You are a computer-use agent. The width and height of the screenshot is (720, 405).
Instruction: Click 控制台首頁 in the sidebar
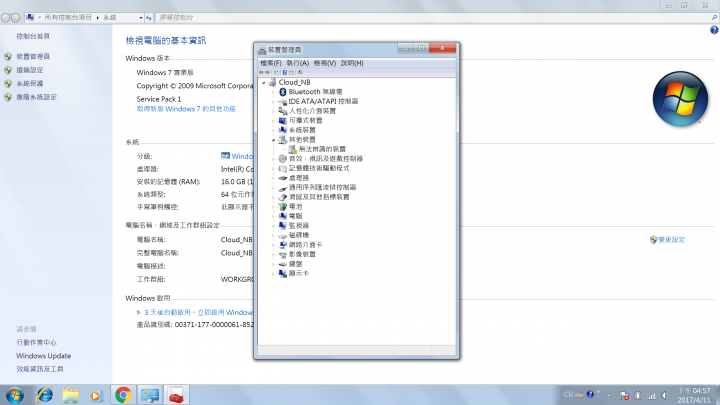coord(33,36)
